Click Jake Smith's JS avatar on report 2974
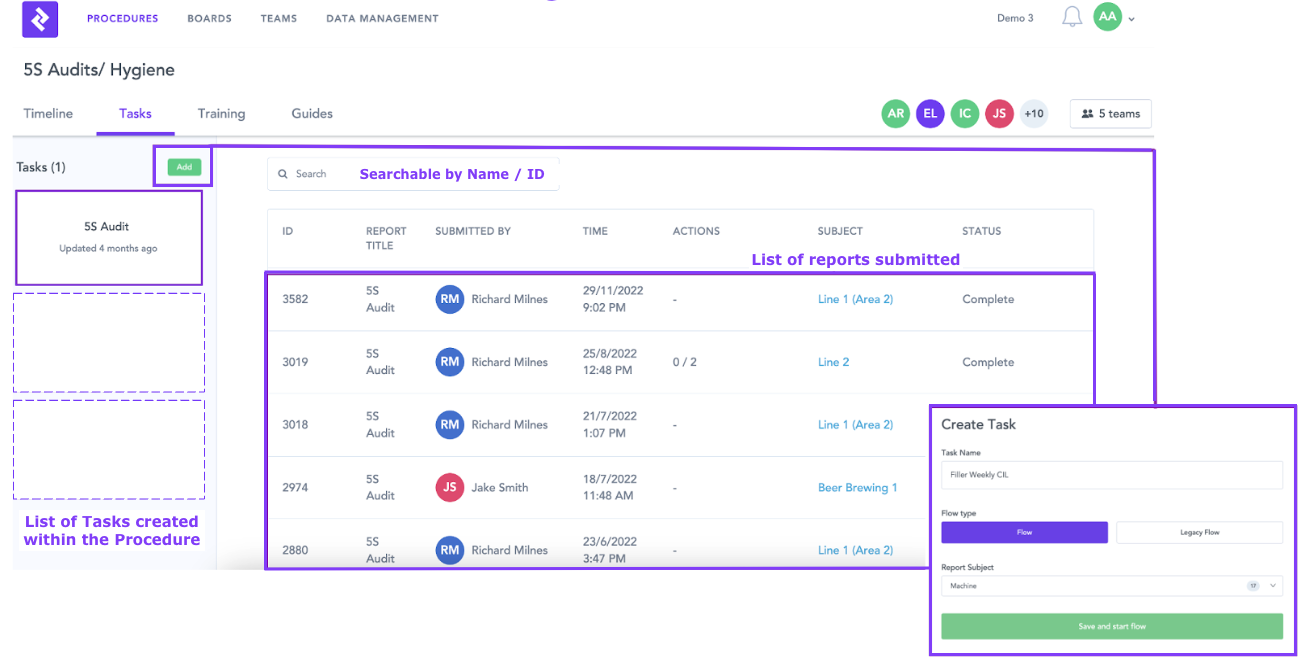The image size is (1306, 665). (x=449, y=487)
